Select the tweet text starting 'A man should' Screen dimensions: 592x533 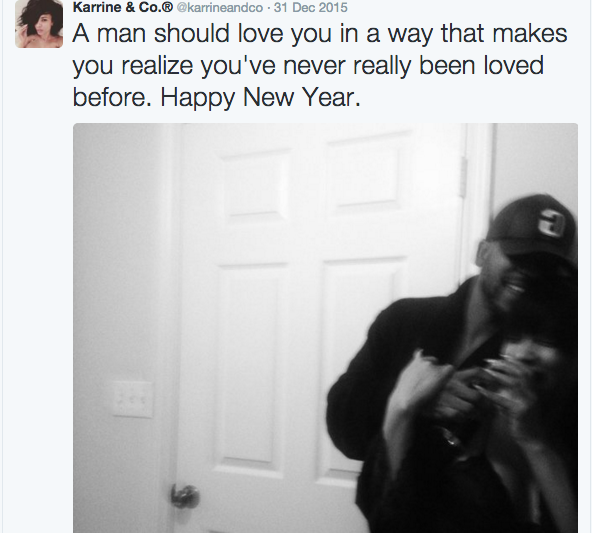pyautogui.click(x=320, y=65)
